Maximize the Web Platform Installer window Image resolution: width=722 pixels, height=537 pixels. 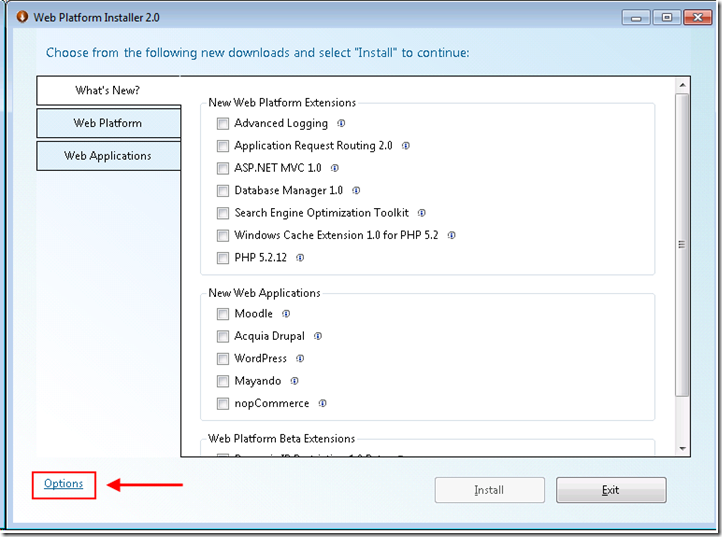point(666,18)
